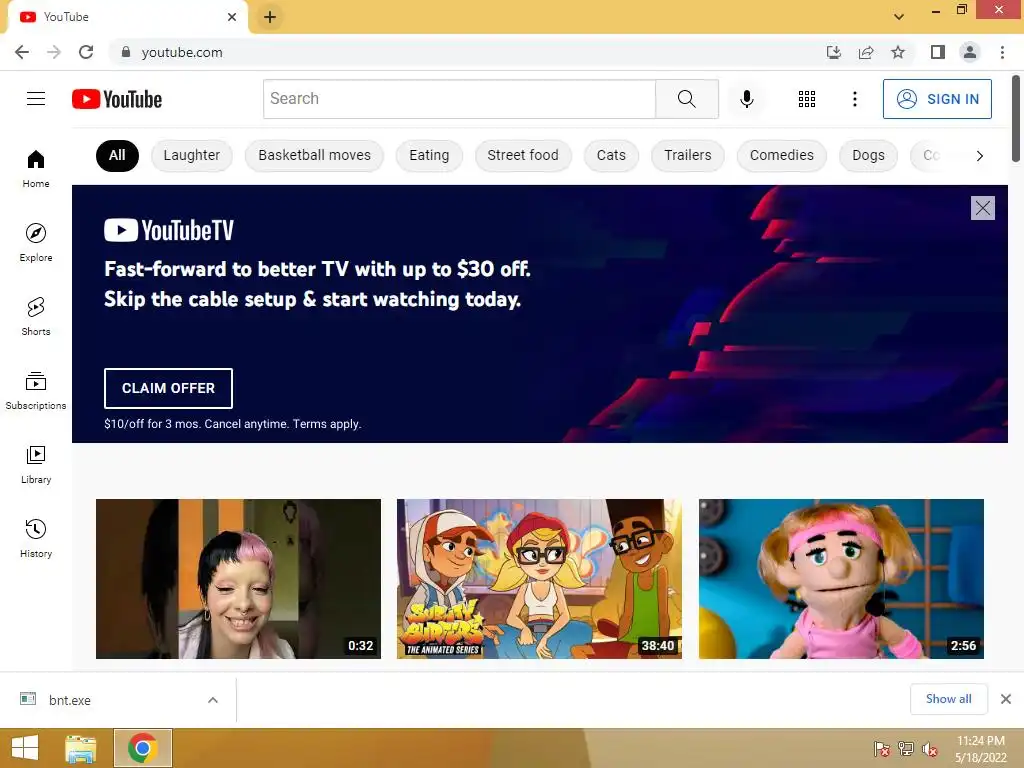The height and width of the screenshot is (768, 1024).
Task: Click Chrome icon in taskbar
Action: (143, 748)
